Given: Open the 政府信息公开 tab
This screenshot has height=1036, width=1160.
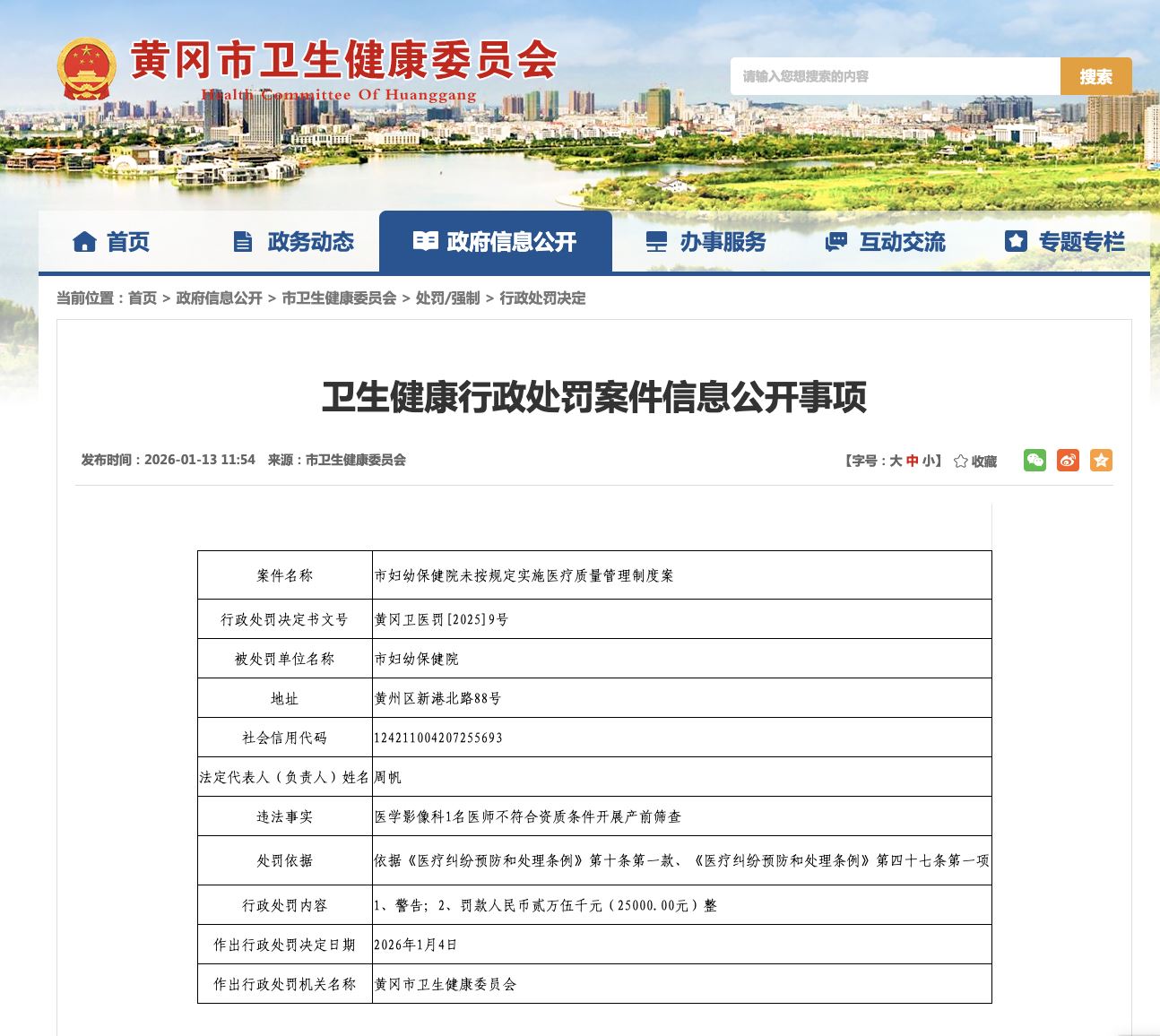Looking at the screenshot, I should (496, 242).
